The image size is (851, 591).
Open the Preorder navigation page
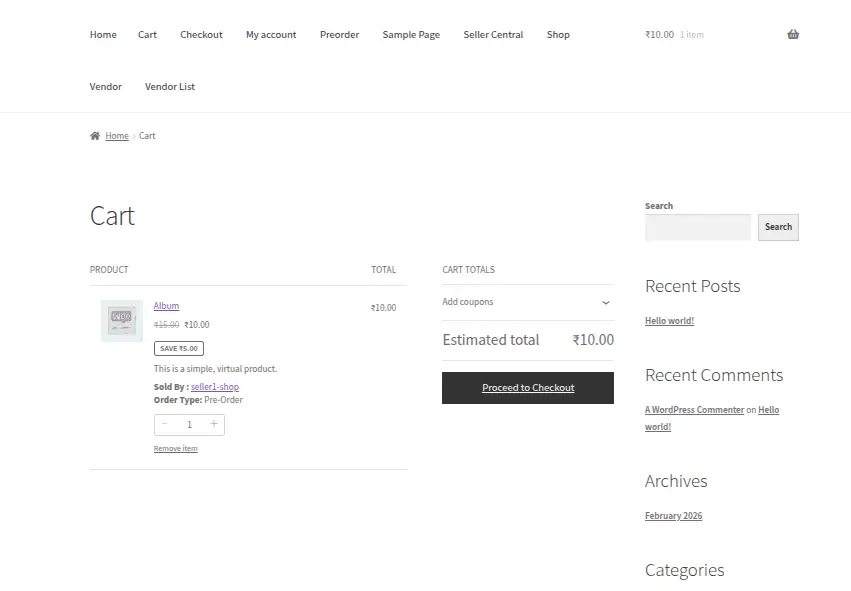(x=339, y=35)
